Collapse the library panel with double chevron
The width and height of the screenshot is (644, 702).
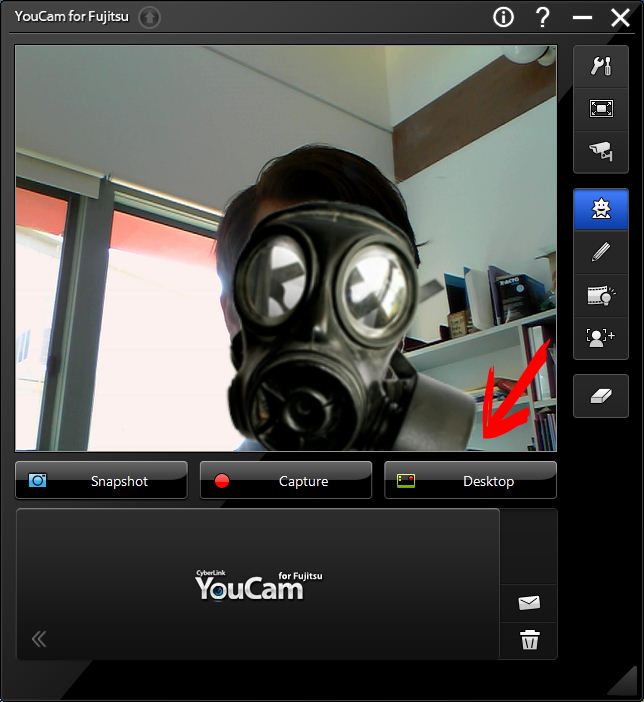(x=39, y=639)
